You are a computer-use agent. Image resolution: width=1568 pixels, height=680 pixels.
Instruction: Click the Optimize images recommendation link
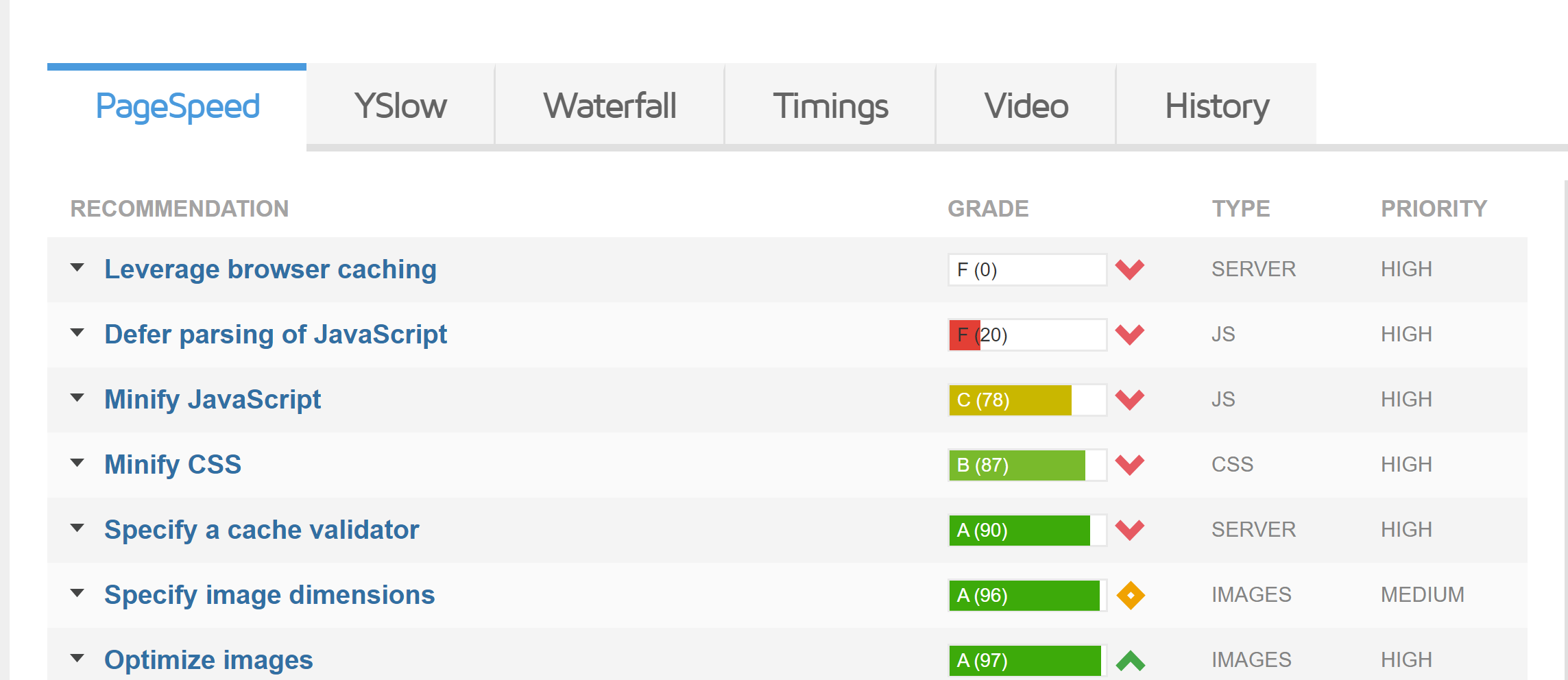coord(208,660)
